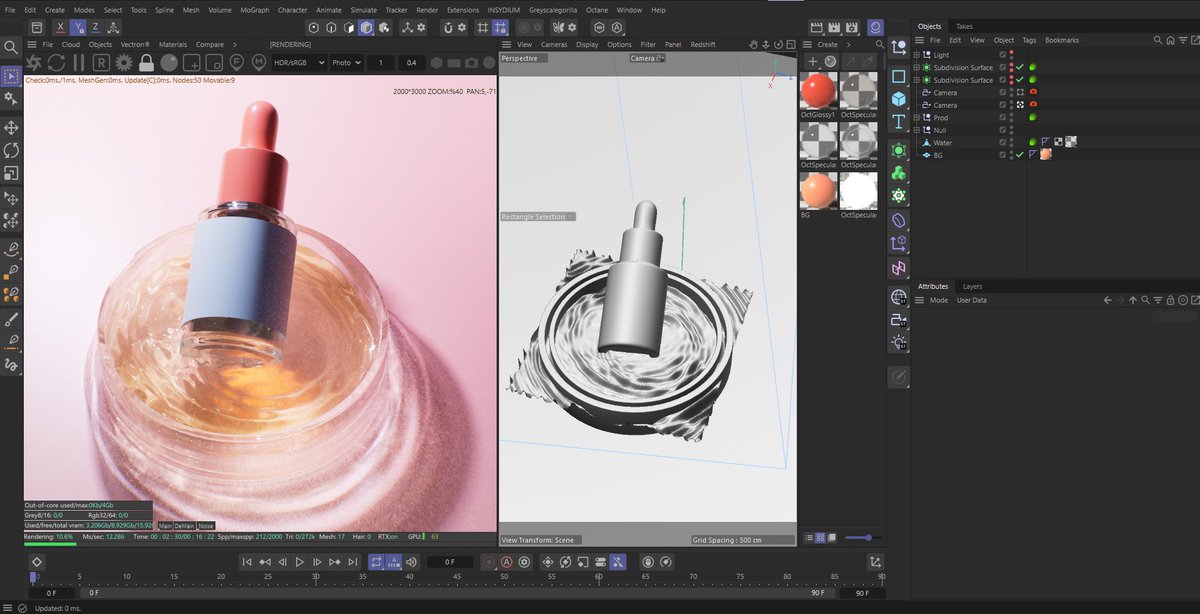Expand Material manager menu overflow arrow
Viewport: 1200px width, 614px height.
coord(848,44)
